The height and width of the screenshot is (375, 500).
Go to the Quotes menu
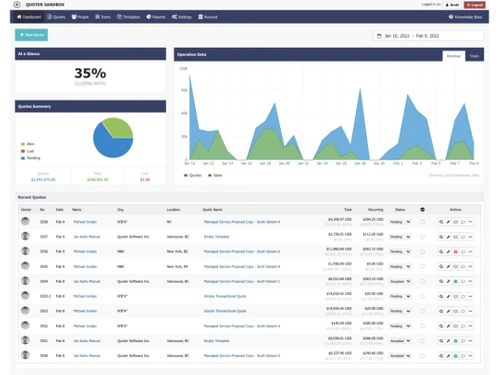[x=56, y=17]
